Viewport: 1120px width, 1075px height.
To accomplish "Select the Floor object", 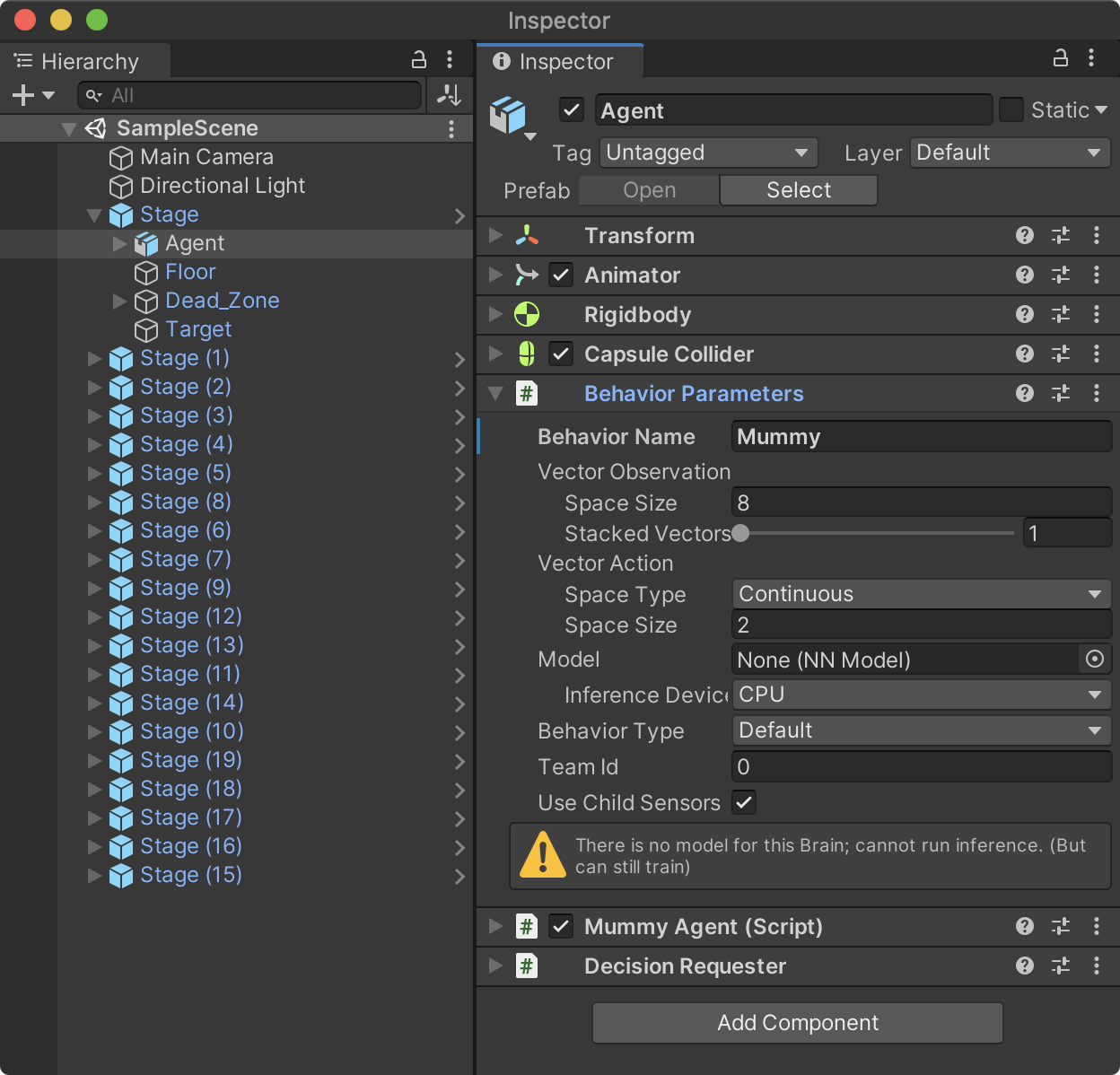I will click(x=190, y=272).
